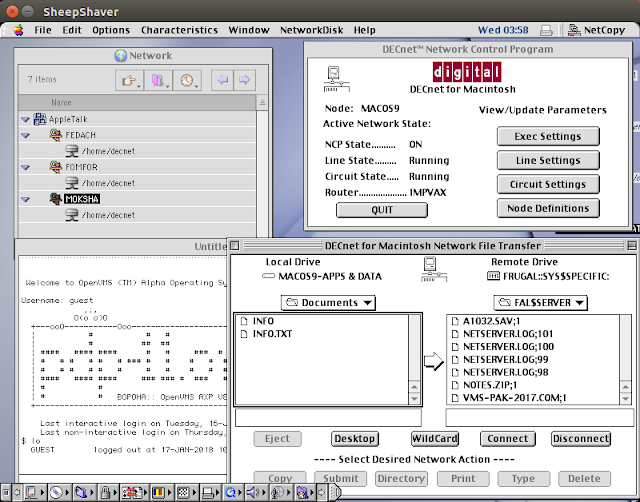Screen dimensions: 640x502
Task: Open Circuit Settings
Action: 548,184
